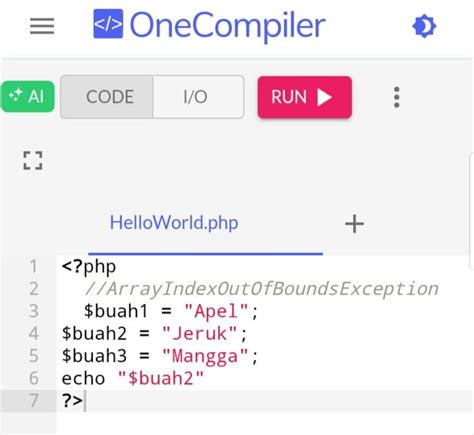Screen dimensions: 474x435
Task: Select the HelloWorld.php file tab
Action: 174,222
